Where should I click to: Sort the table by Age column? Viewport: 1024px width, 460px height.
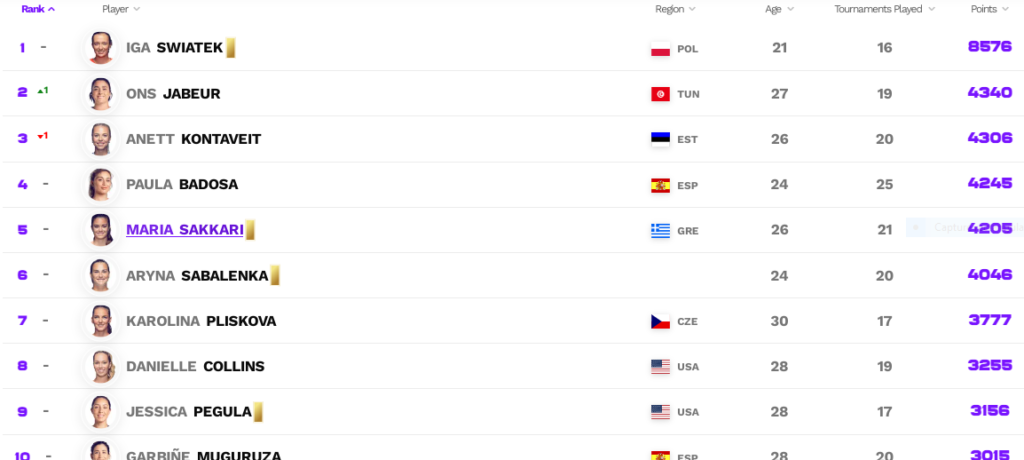(x=779, y=9)
